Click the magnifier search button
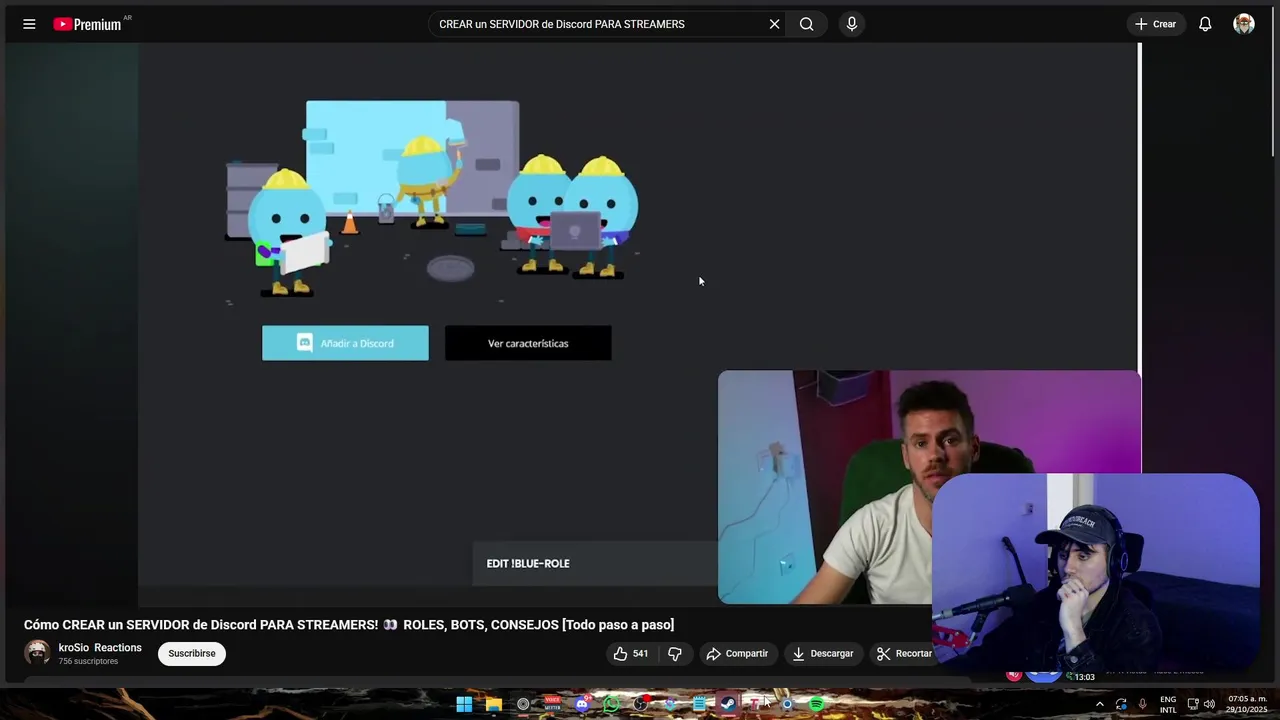The height and width of the screenshot is (720, 1280). pyautogui.click(x=806, y=24)
